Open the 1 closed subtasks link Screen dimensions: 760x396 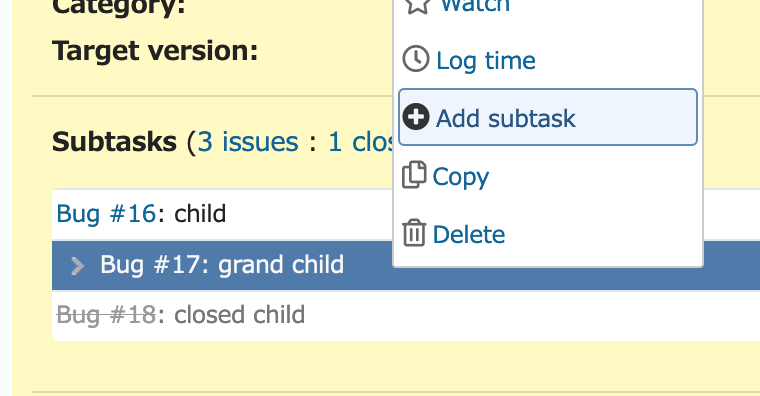[x=361, y=142]
